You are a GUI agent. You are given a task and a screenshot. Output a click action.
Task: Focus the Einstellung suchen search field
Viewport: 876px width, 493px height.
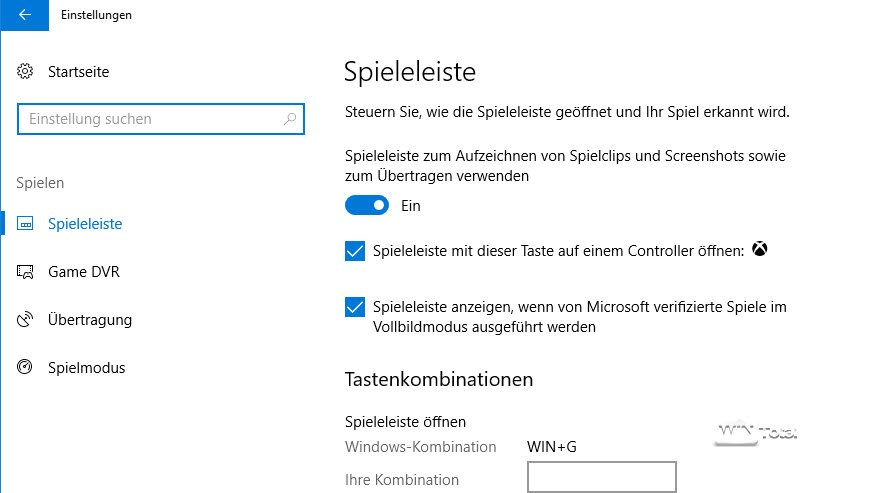point(150,119)
